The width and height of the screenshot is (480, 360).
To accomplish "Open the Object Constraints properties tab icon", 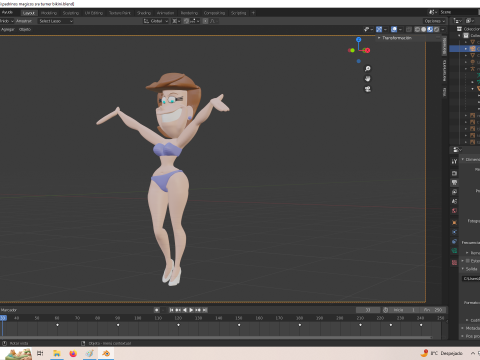I will (x=454, y=241).
